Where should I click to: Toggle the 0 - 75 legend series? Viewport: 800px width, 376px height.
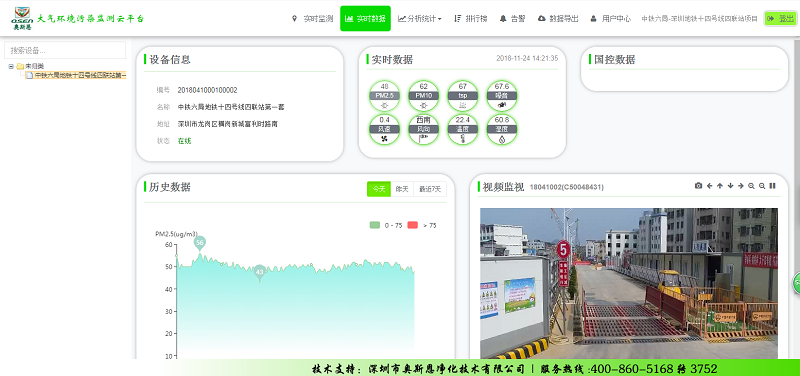386,225
